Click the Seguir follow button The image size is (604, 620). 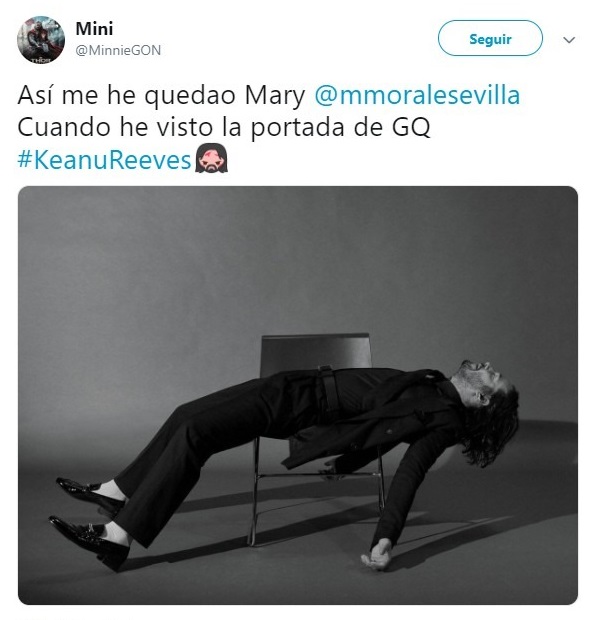tap(490, 38)
